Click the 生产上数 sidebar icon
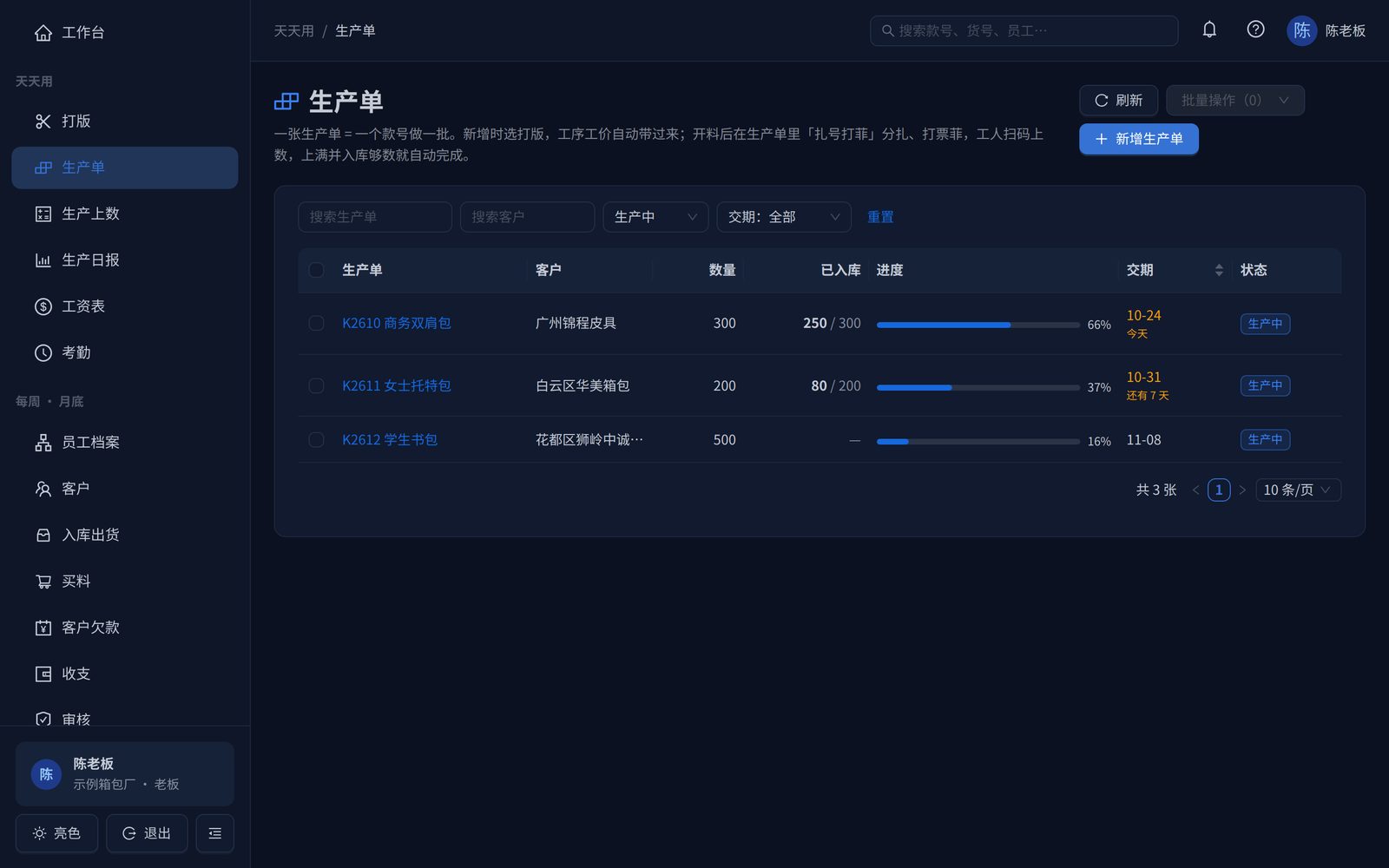Viewport: 1389px width, 868px height. (43, 214)
